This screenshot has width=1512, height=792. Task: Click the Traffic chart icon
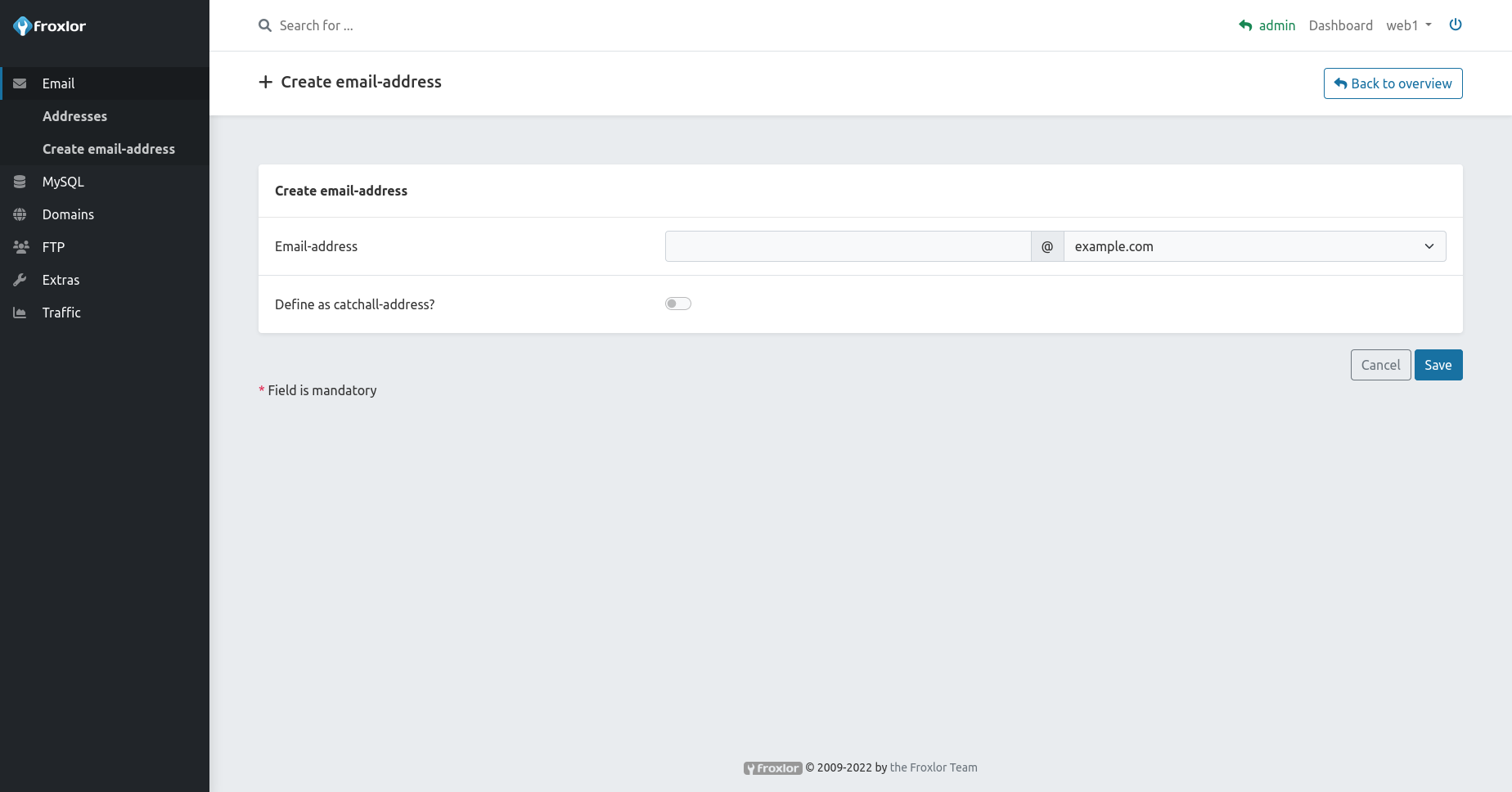[x=20, y=313]
